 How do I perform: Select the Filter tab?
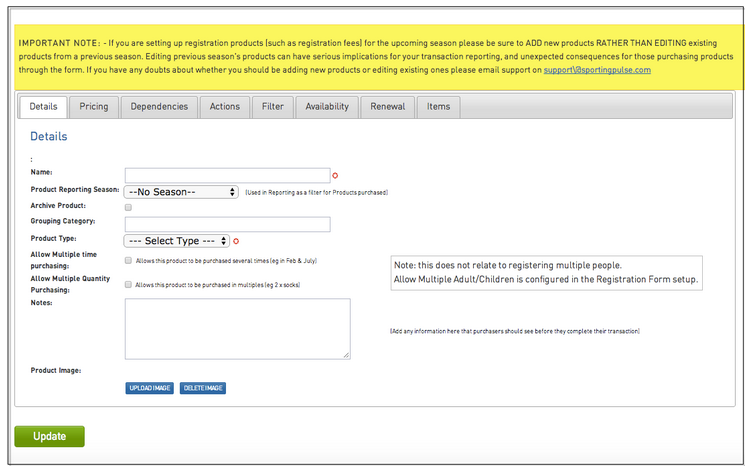pos(272,106)
